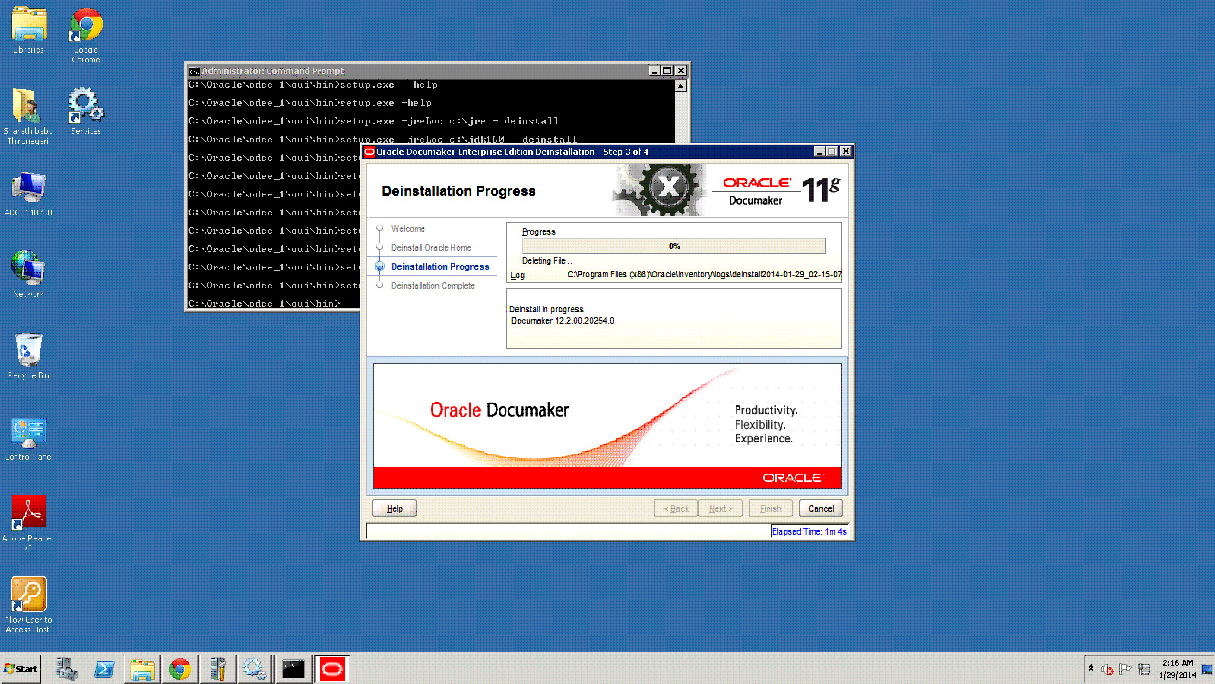Open the Oracle Documaker installer from the taskbar
The height and width of the screenshot is (684, 1215).
coord(331,668)
